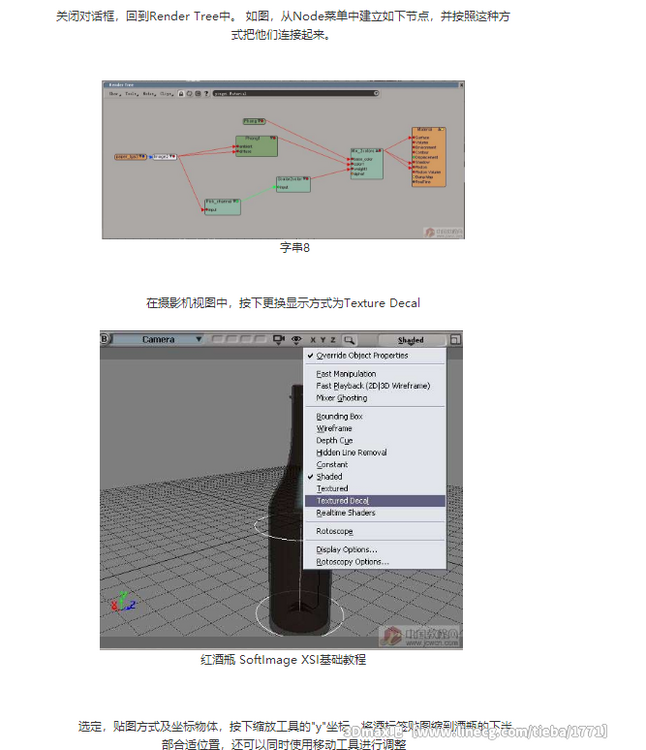Toggle Override Object Properties check item

(x=361, y=356)
